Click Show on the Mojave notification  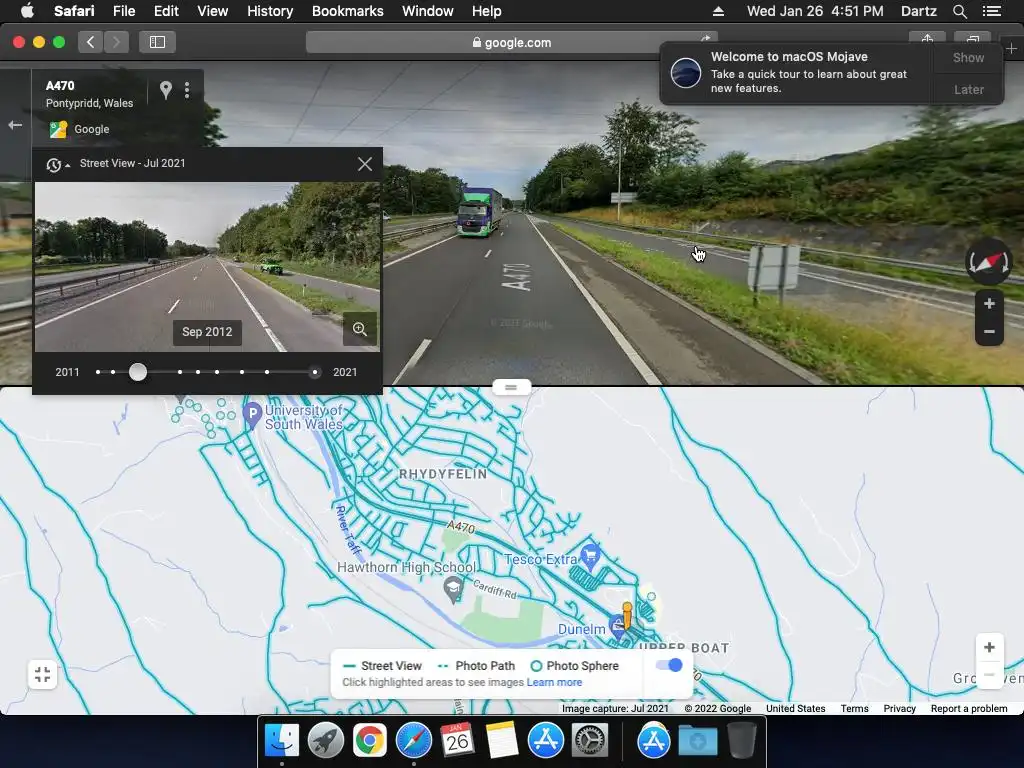click(x=968, y=57)
